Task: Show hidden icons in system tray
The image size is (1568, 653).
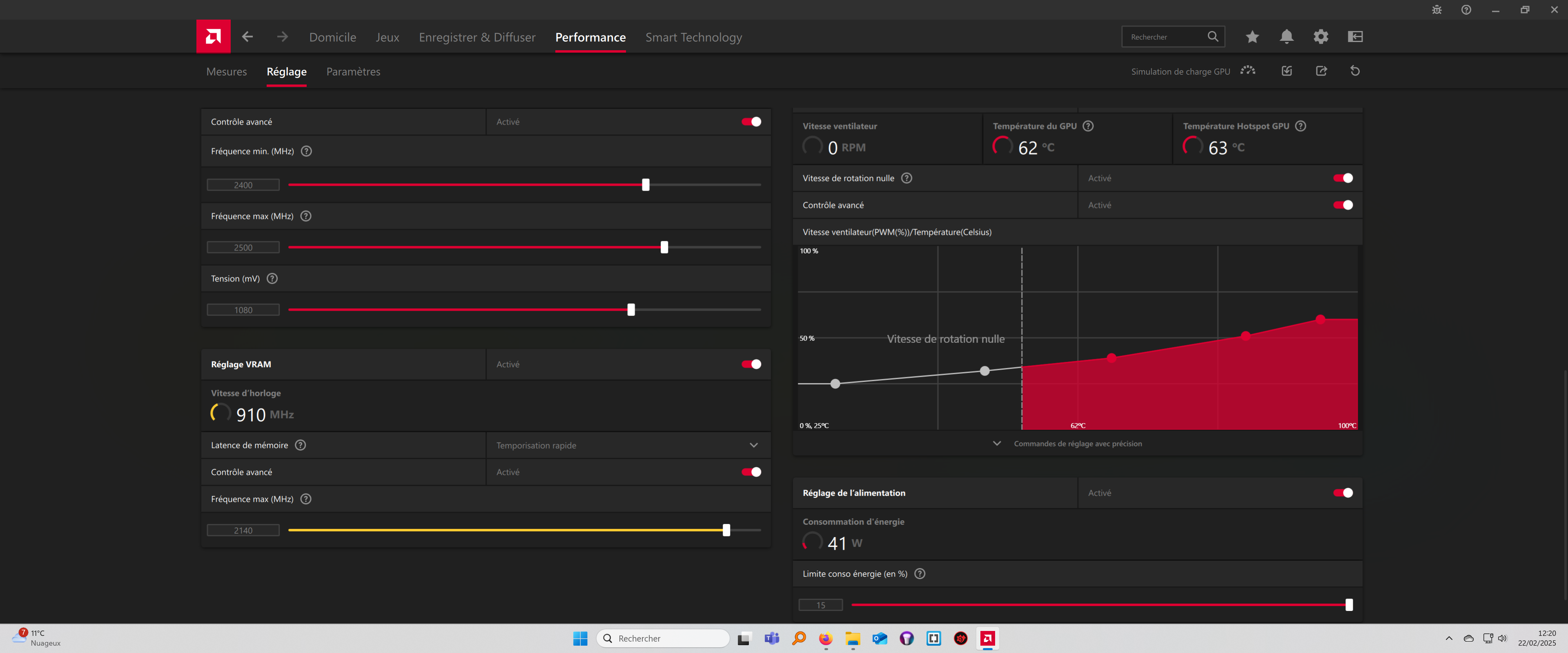Action: point(1449,638)
